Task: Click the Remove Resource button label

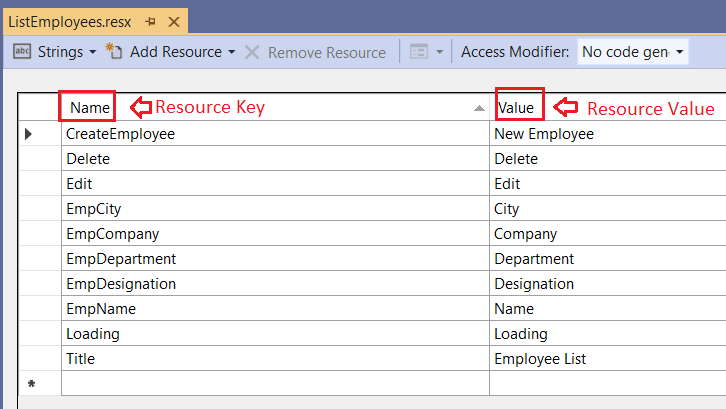Action: click(x=327, y=52)
